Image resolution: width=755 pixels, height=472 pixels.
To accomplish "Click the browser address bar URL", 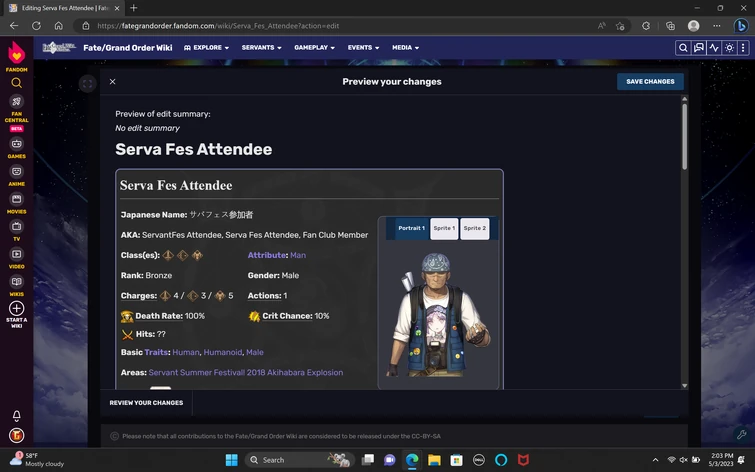I will click(218, 26).
